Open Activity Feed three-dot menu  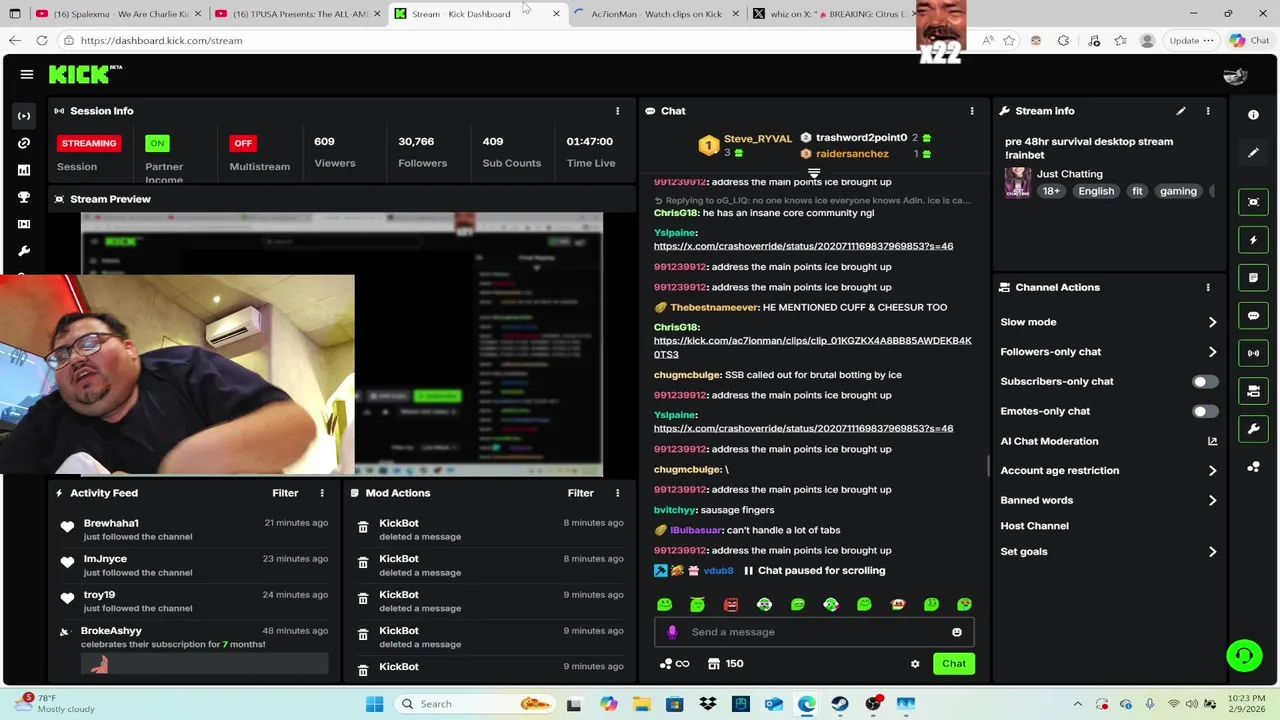click(322, 493)
